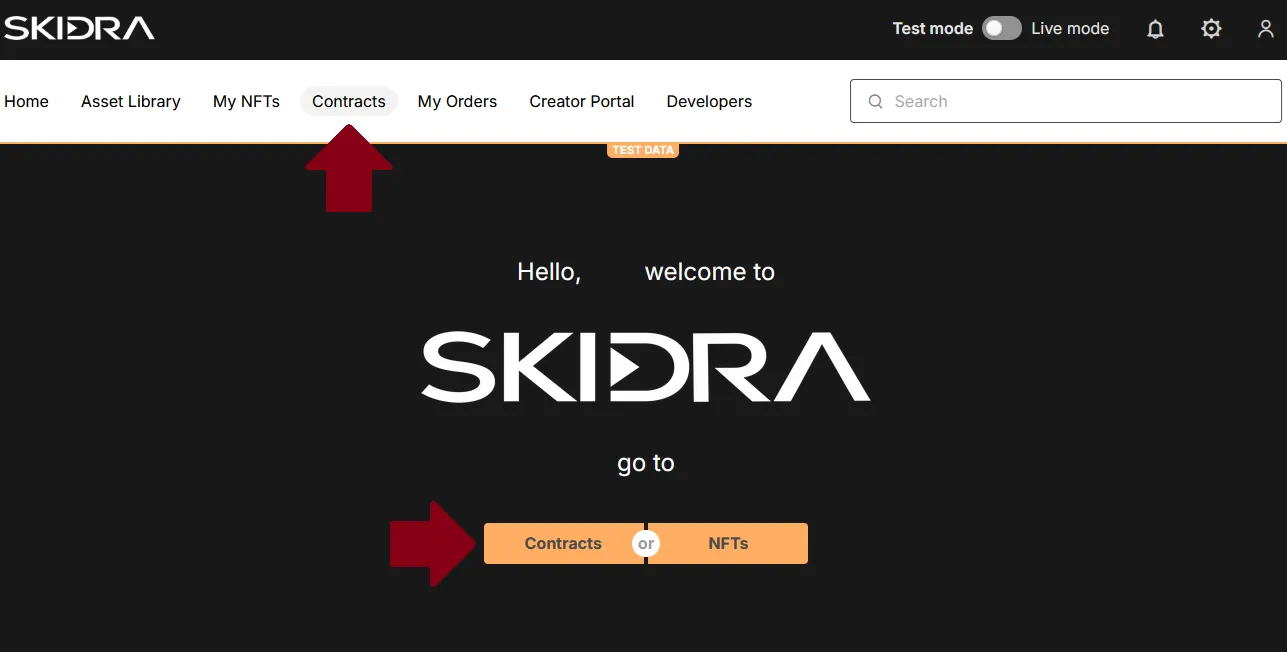Click the "Hello, welcome to" greeting text
Viewport: 1287px width, 652px height.
pyautogui.click(x=646, y=272)
